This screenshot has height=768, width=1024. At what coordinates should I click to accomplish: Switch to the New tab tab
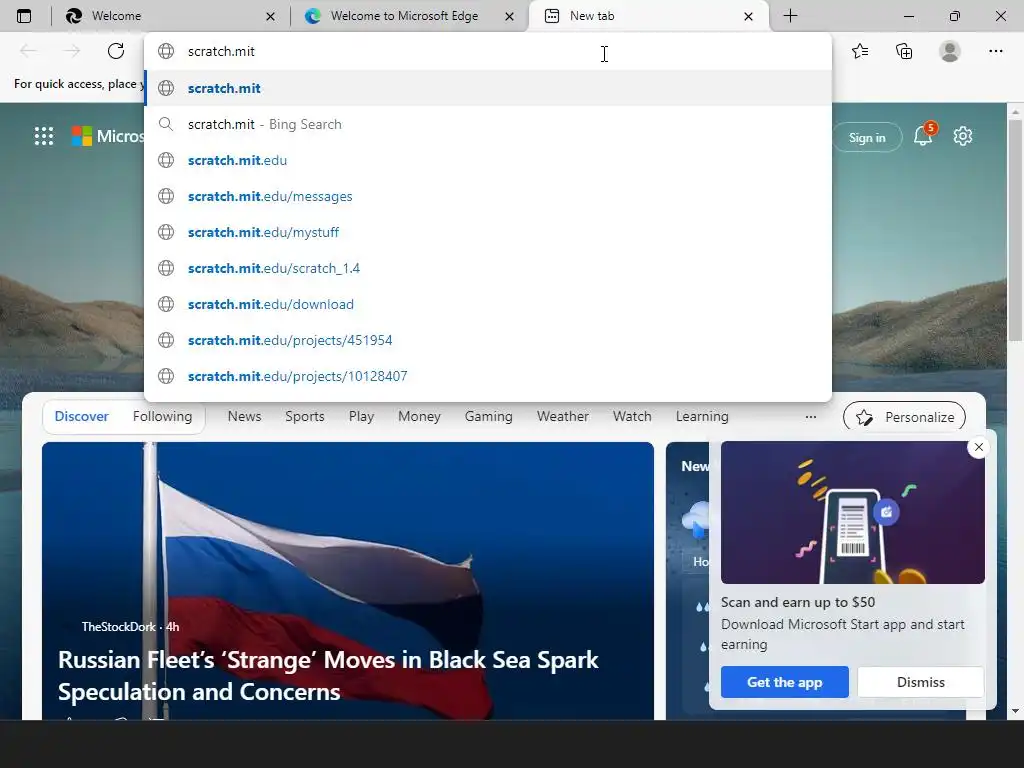tap(648, 16)
